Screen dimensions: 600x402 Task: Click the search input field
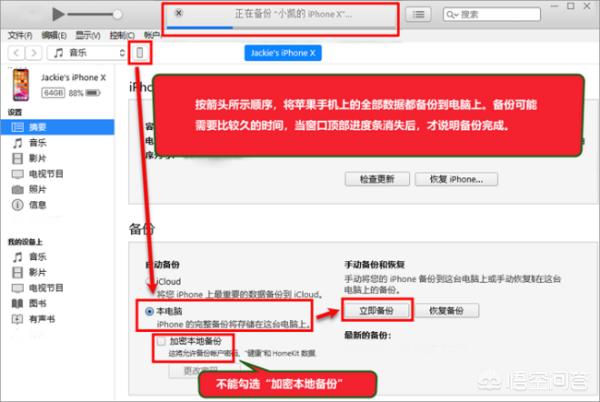[492, 15]
